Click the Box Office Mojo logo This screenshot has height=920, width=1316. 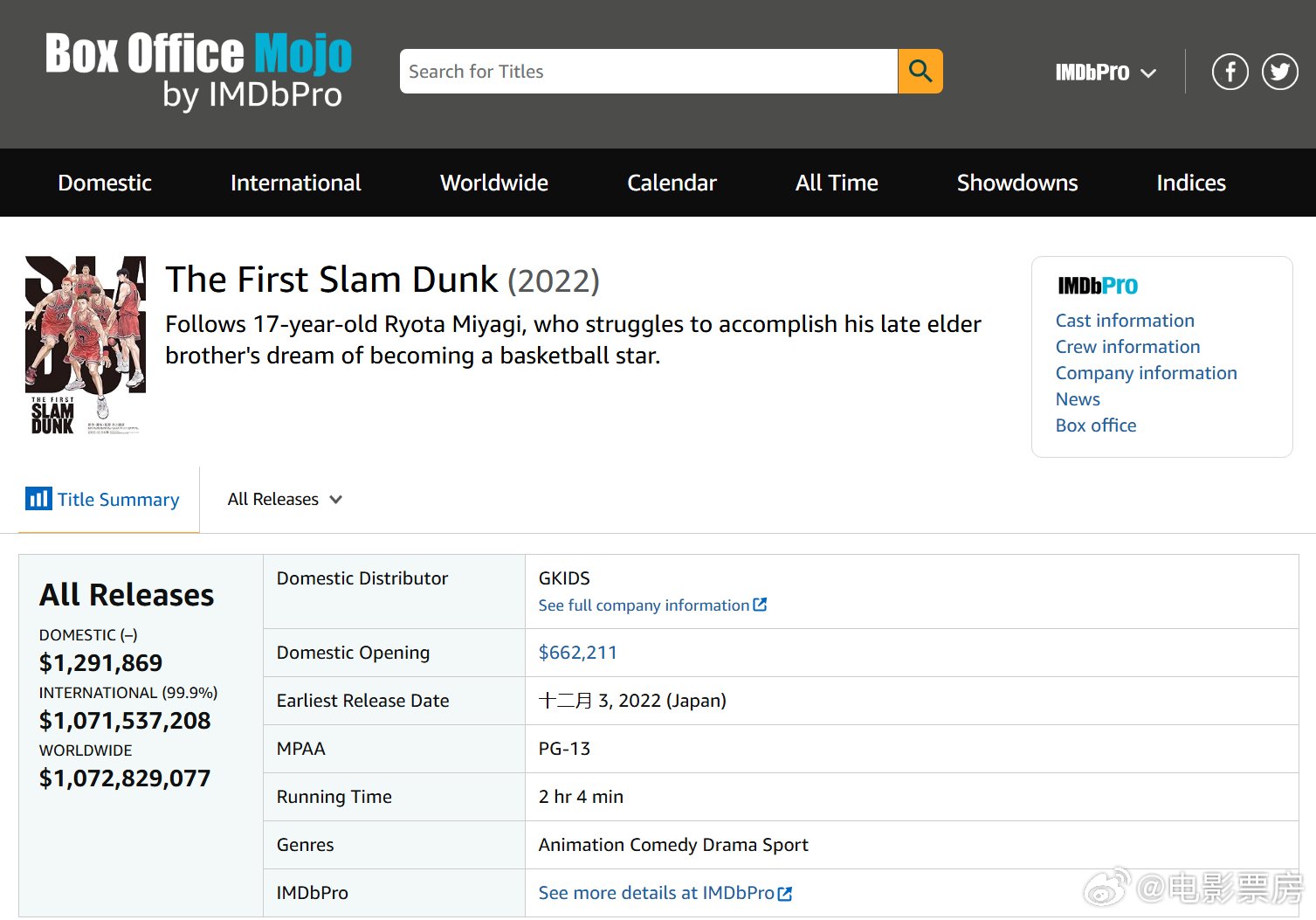click(x=198, y=72)
